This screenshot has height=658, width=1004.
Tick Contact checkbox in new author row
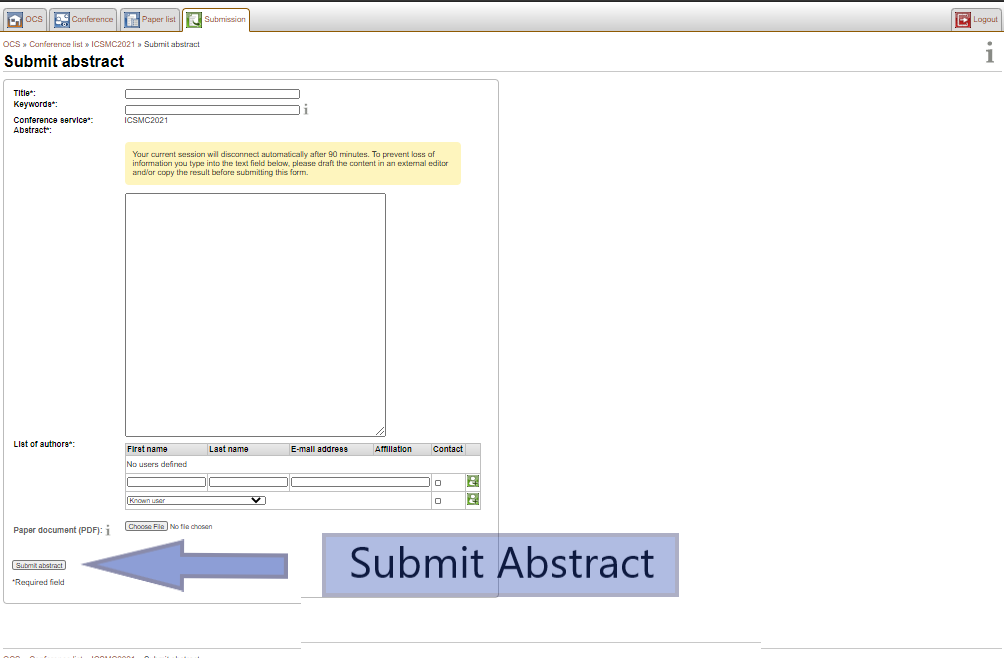(438, 483)
